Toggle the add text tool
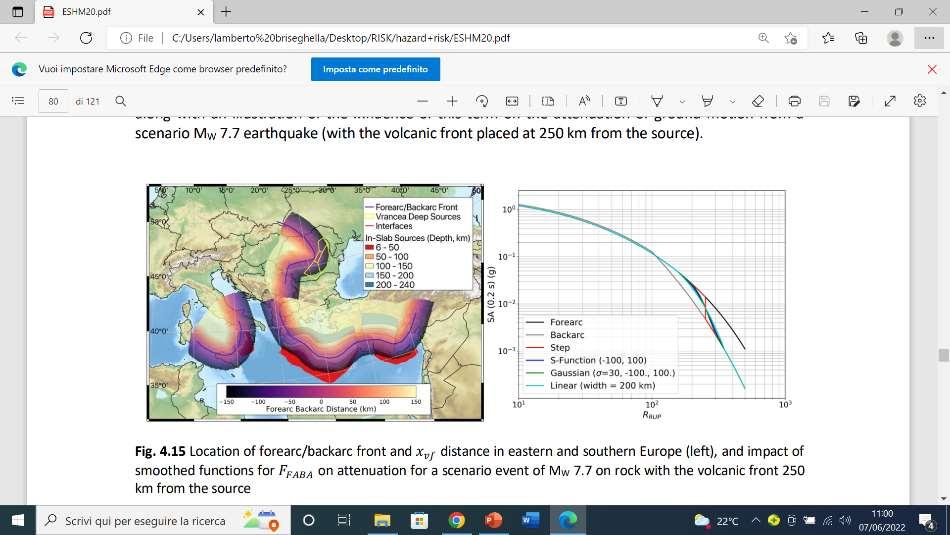 [621, 101]
